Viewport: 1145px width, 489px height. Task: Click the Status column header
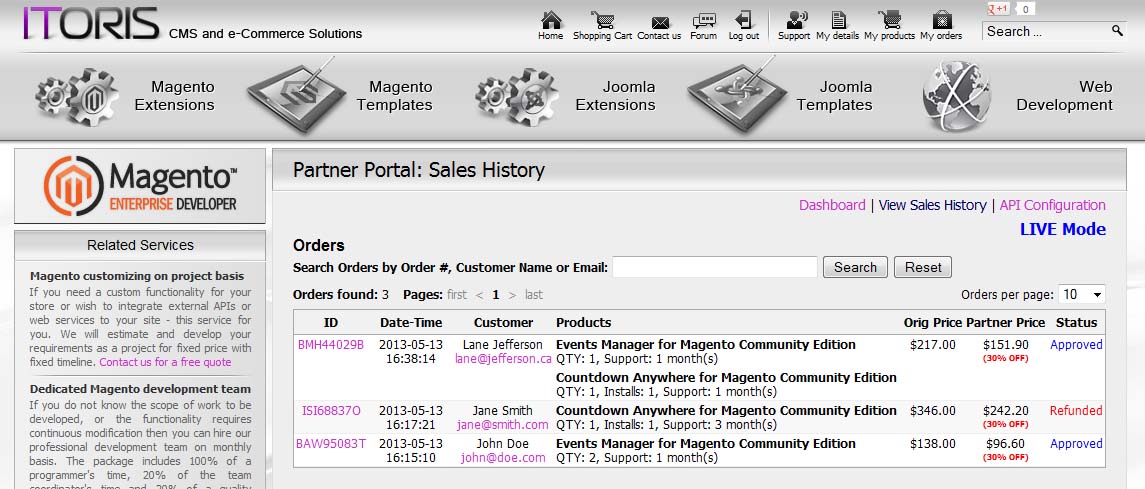pos(1076,323)
